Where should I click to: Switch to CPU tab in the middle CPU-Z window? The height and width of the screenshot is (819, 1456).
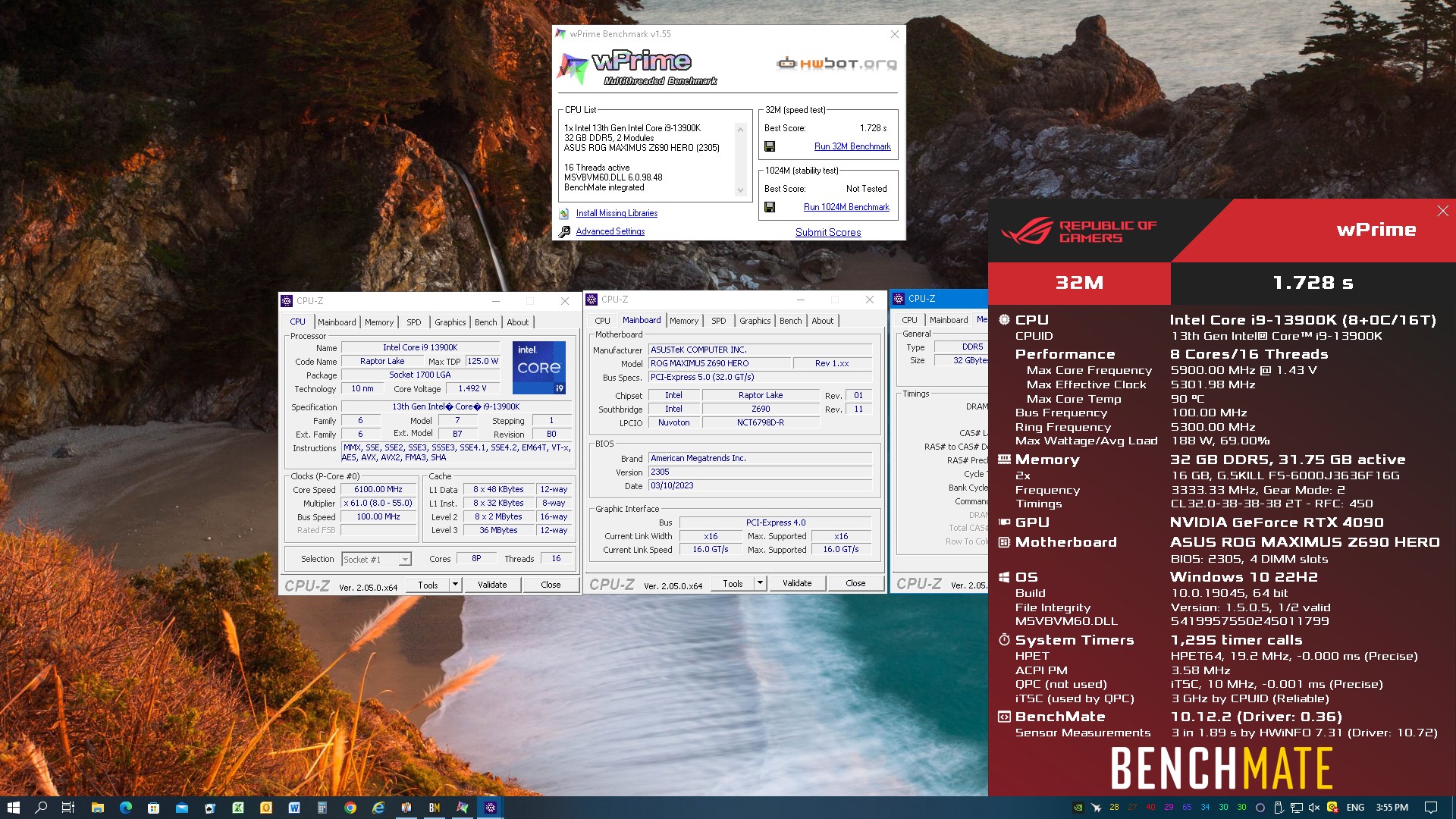(603, 321)
